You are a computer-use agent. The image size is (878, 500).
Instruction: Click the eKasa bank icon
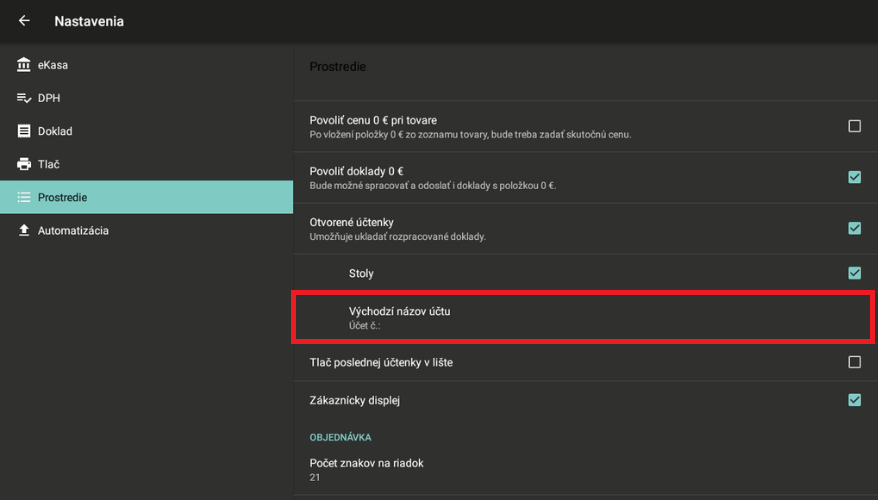24,65
